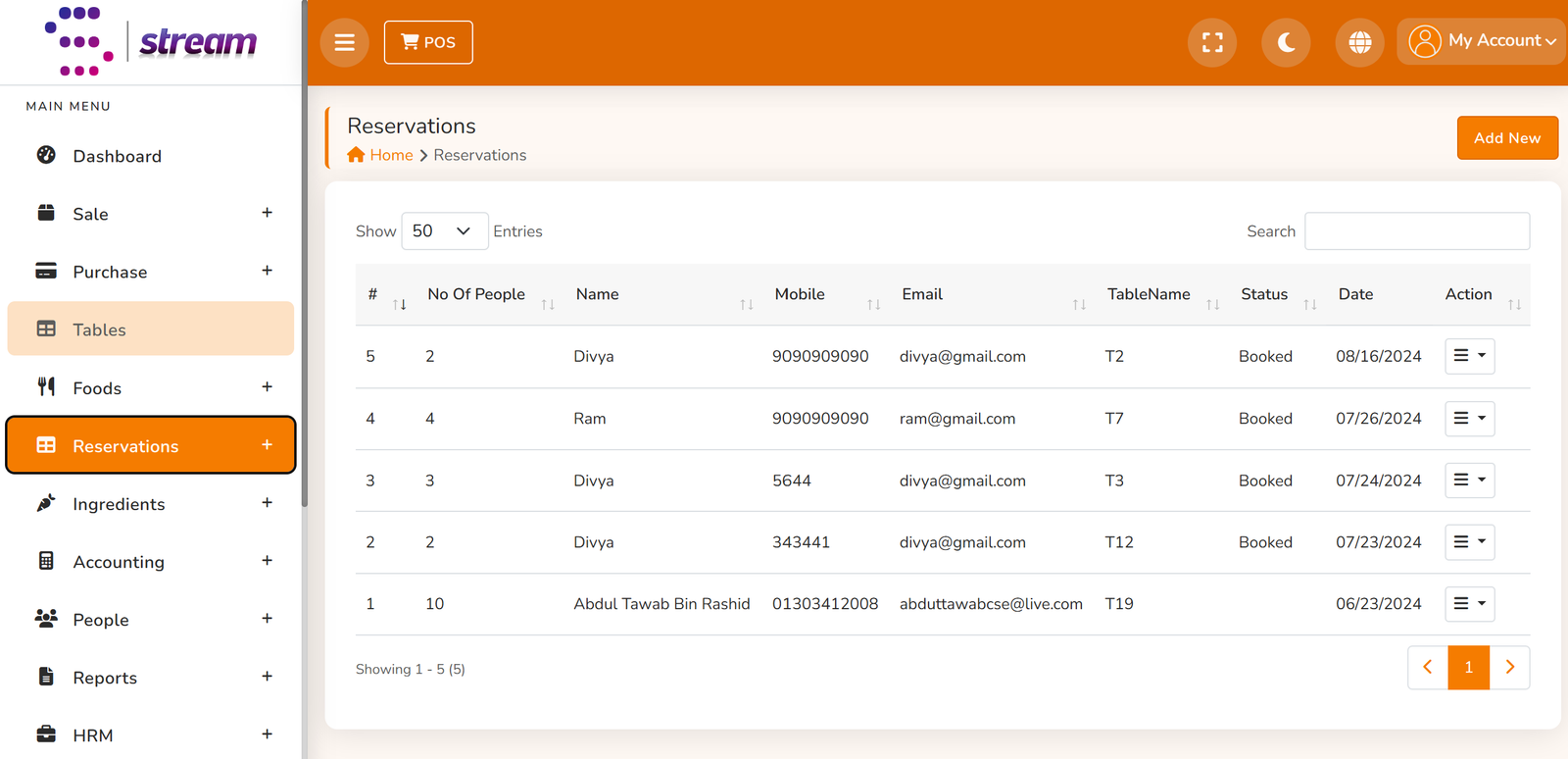Click the Sale briefcase icon
This screenshot has height=759, width=1568.
click(46, 213)
